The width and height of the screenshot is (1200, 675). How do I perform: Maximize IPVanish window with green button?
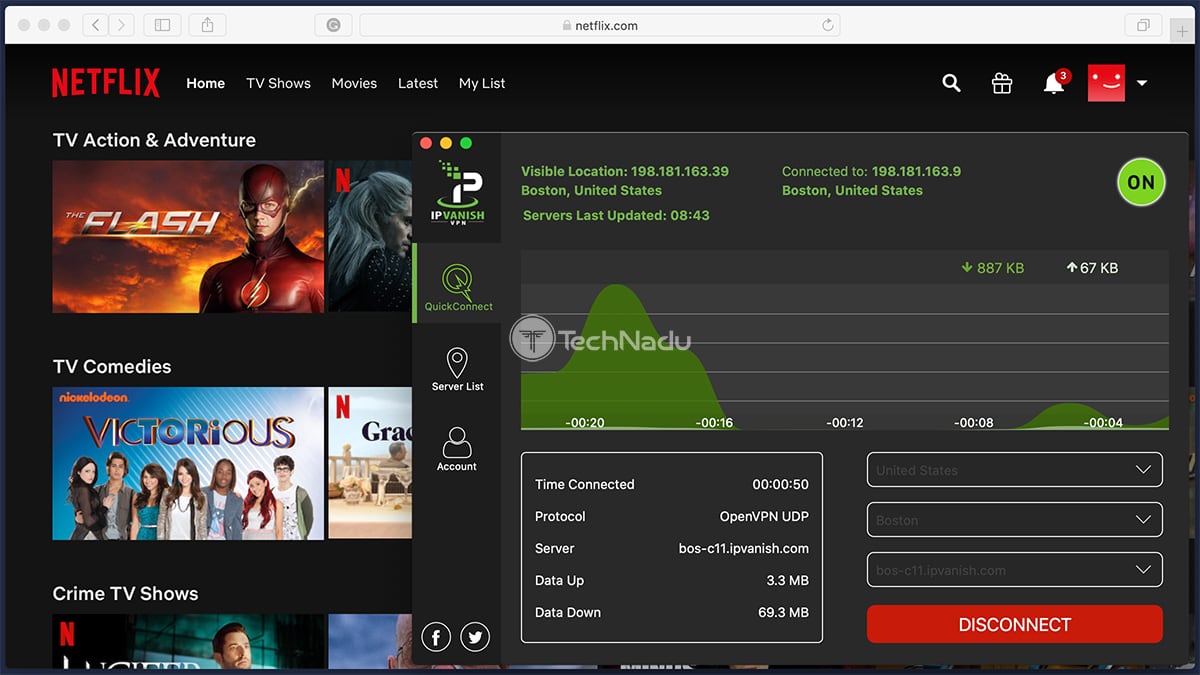466,143
